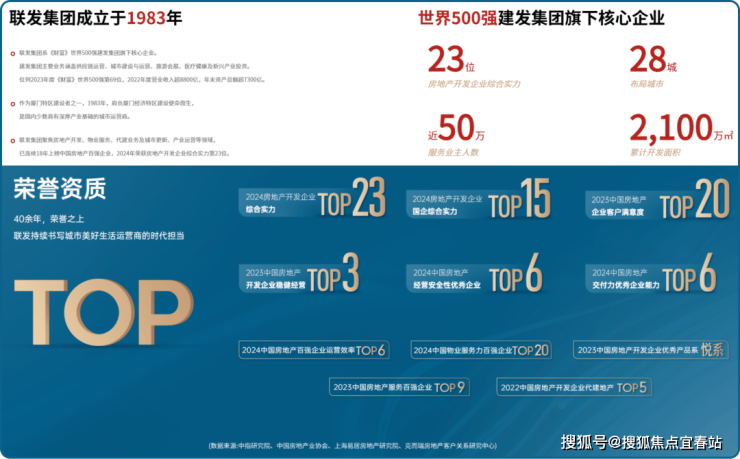Screen dimensions: 740x459
Task: Click the bullet line starting 联发集团聚焦房地产开发
Action: pyautogui.click(x=118, y=140)
